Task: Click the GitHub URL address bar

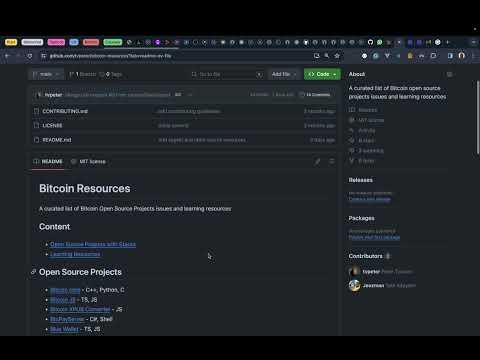Action: pos(177,56)
